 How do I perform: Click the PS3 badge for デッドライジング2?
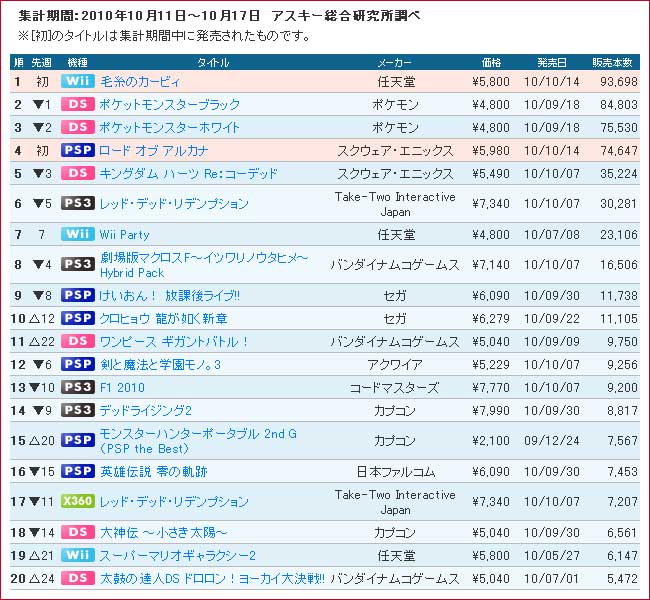point(78,410)
